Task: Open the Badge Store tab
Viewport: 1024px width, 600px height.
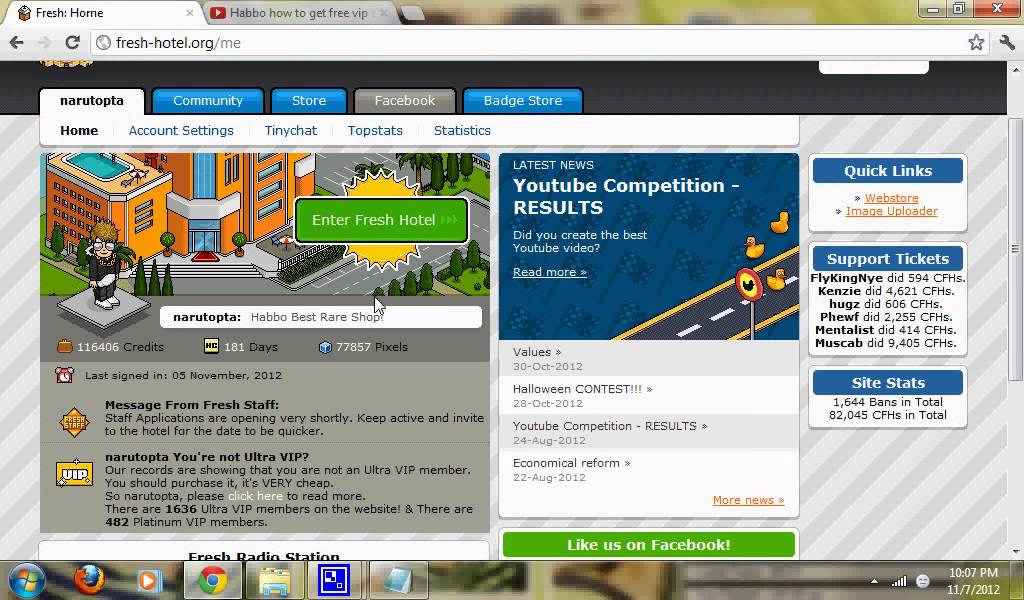Action: (522, 101)
